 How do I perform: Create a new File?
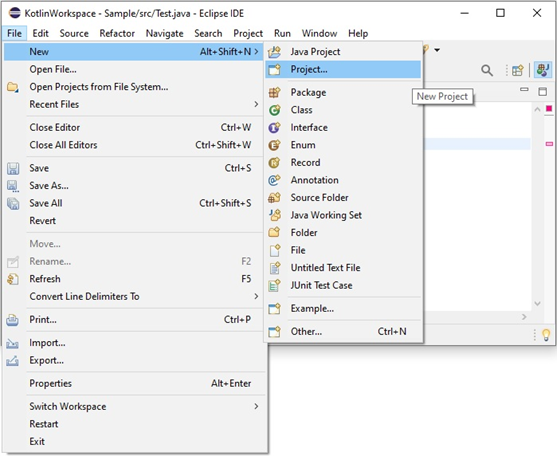pos(343,250)
